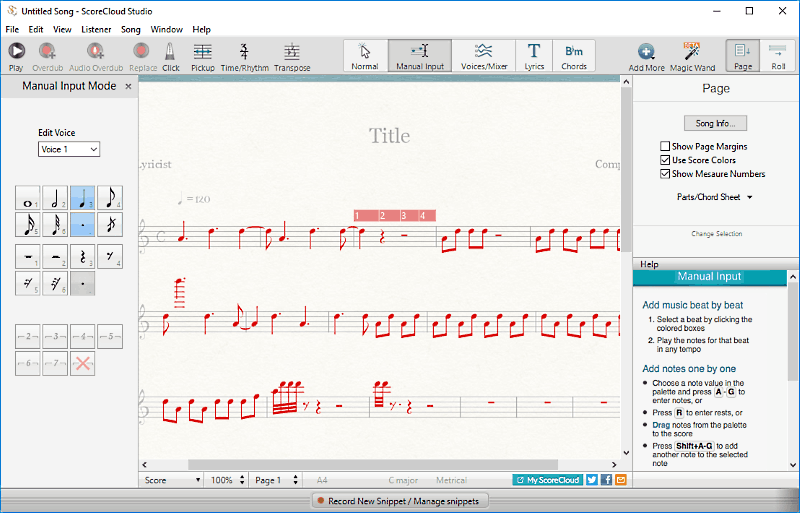Select the half rest
Image resolution: width=800 pixels, height=513 pixels.
point(55,256)
